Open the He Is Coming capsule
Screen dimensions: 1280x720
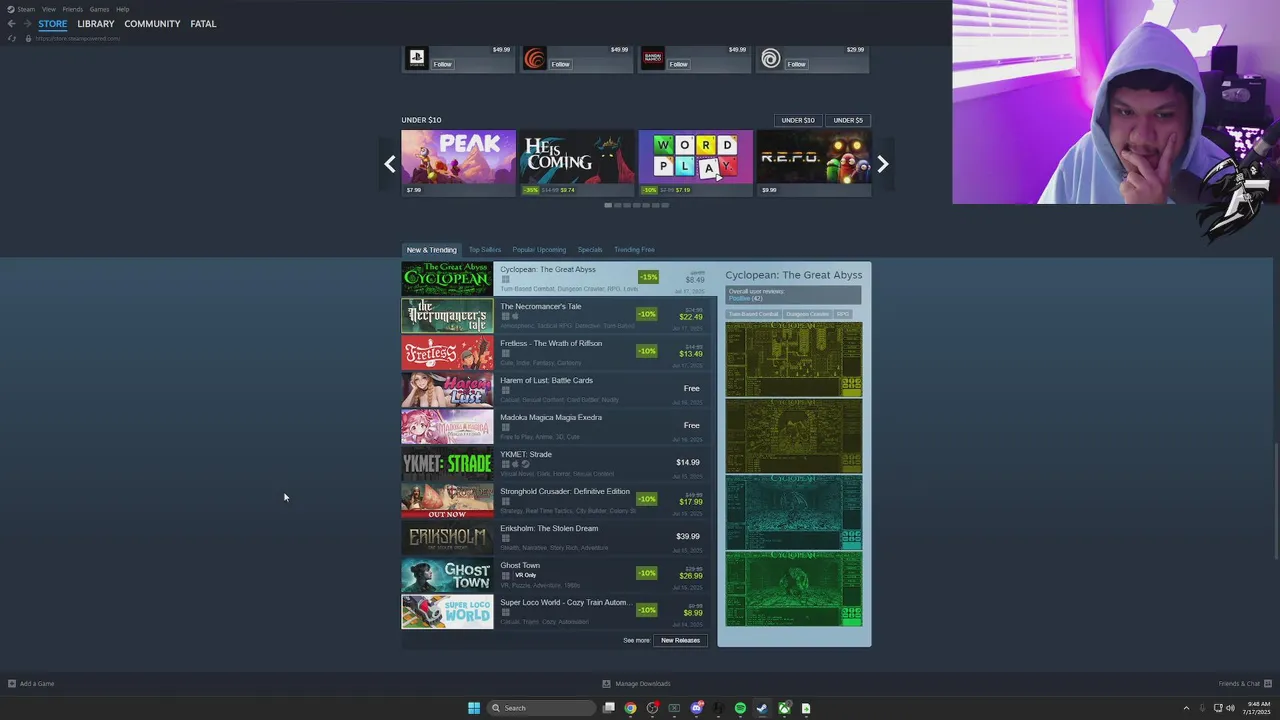click(x=577, y=163)
